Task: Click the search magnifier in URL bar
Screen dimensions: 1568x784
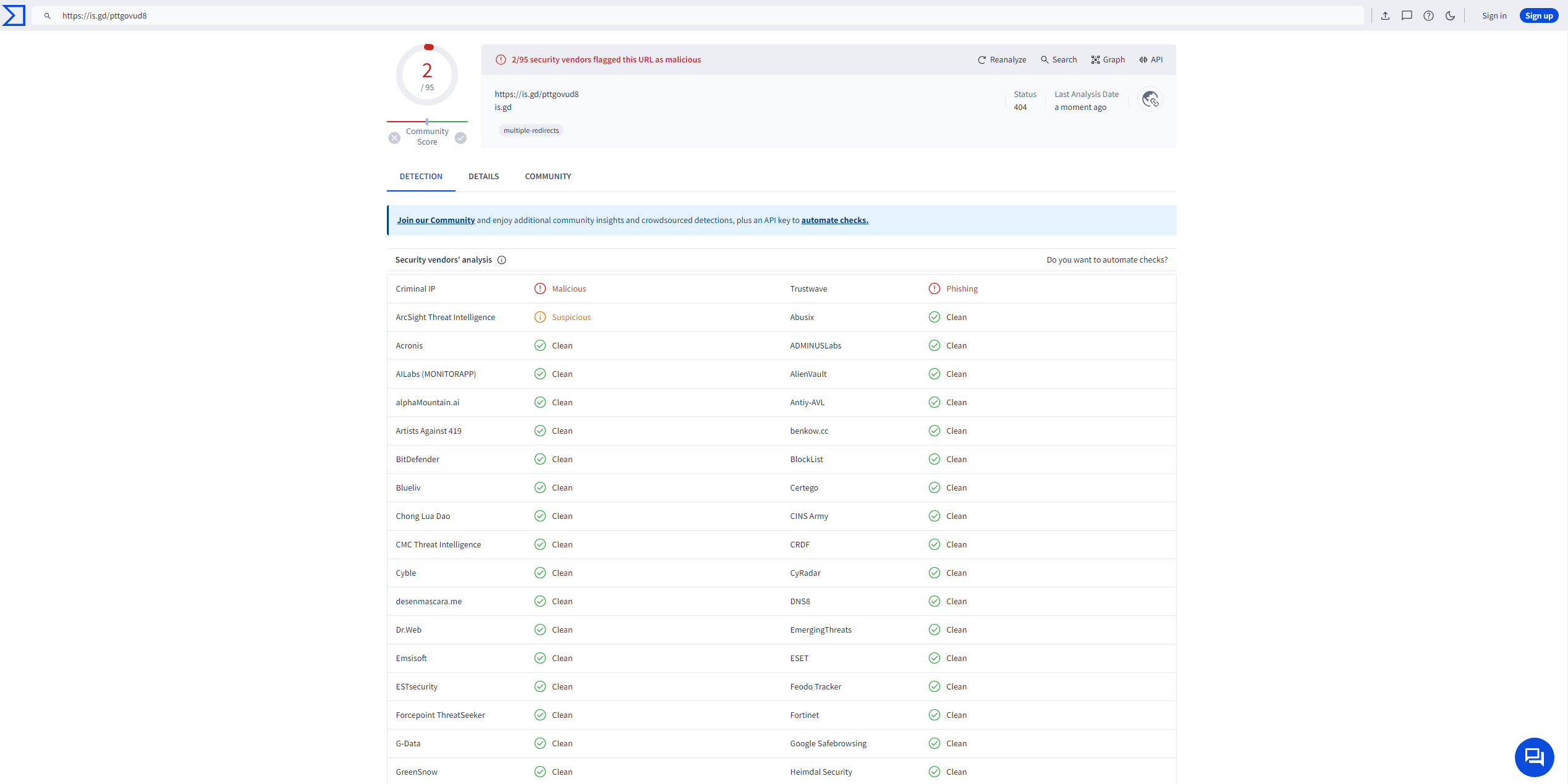Action: coord(48,16)
